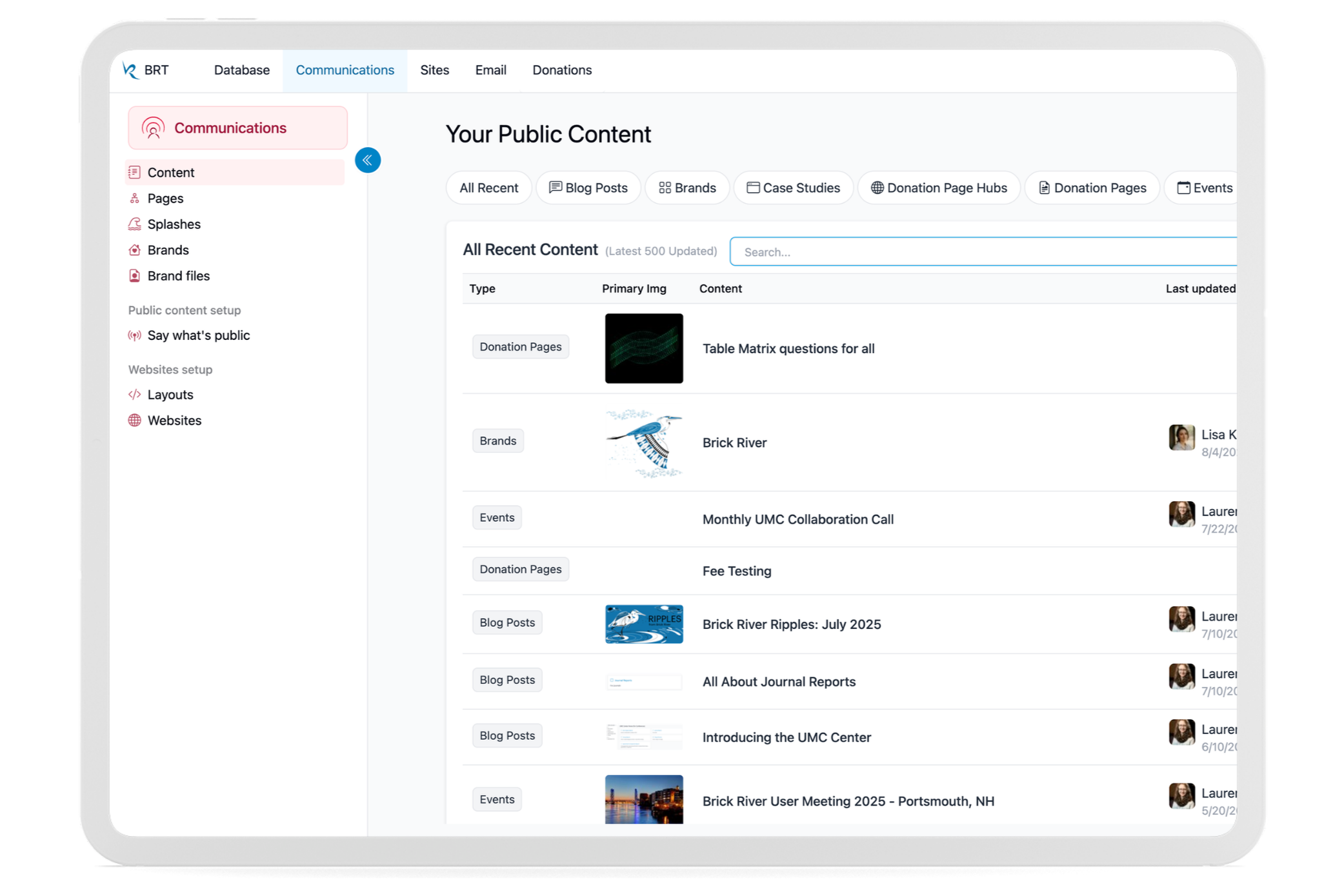Select the Case Studies filter

(793, 188)
